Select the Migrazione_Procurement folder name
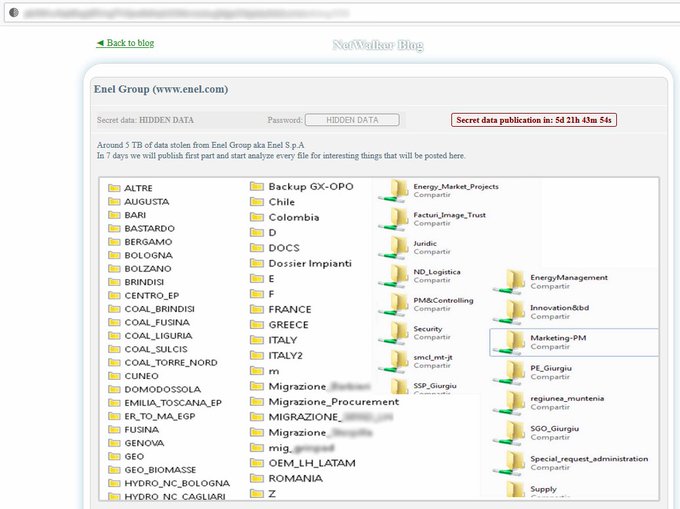 pyautogui.click(x=334, y=401)
